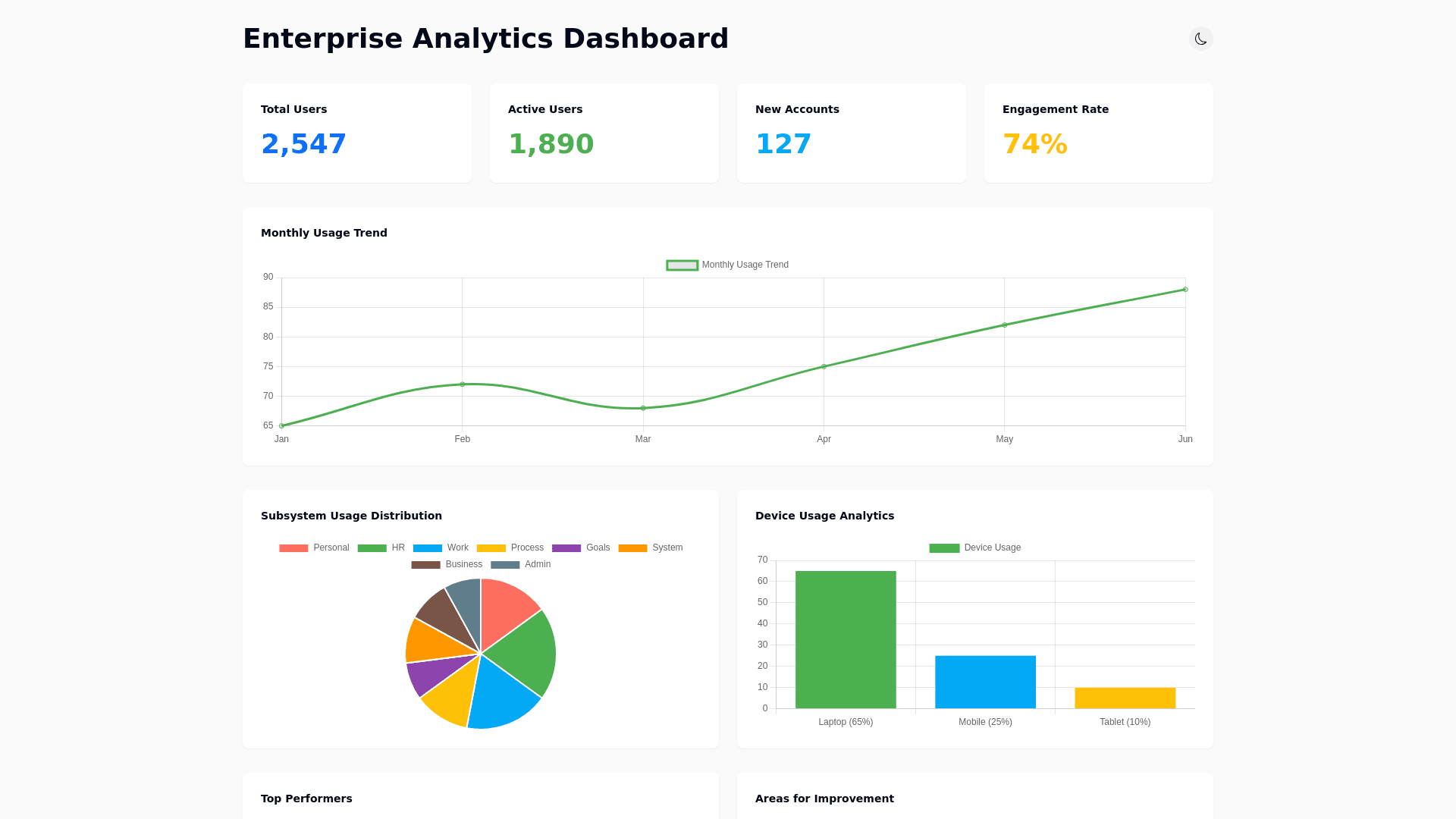Click the Laptop bar in device chart

[x=846, y=639]
